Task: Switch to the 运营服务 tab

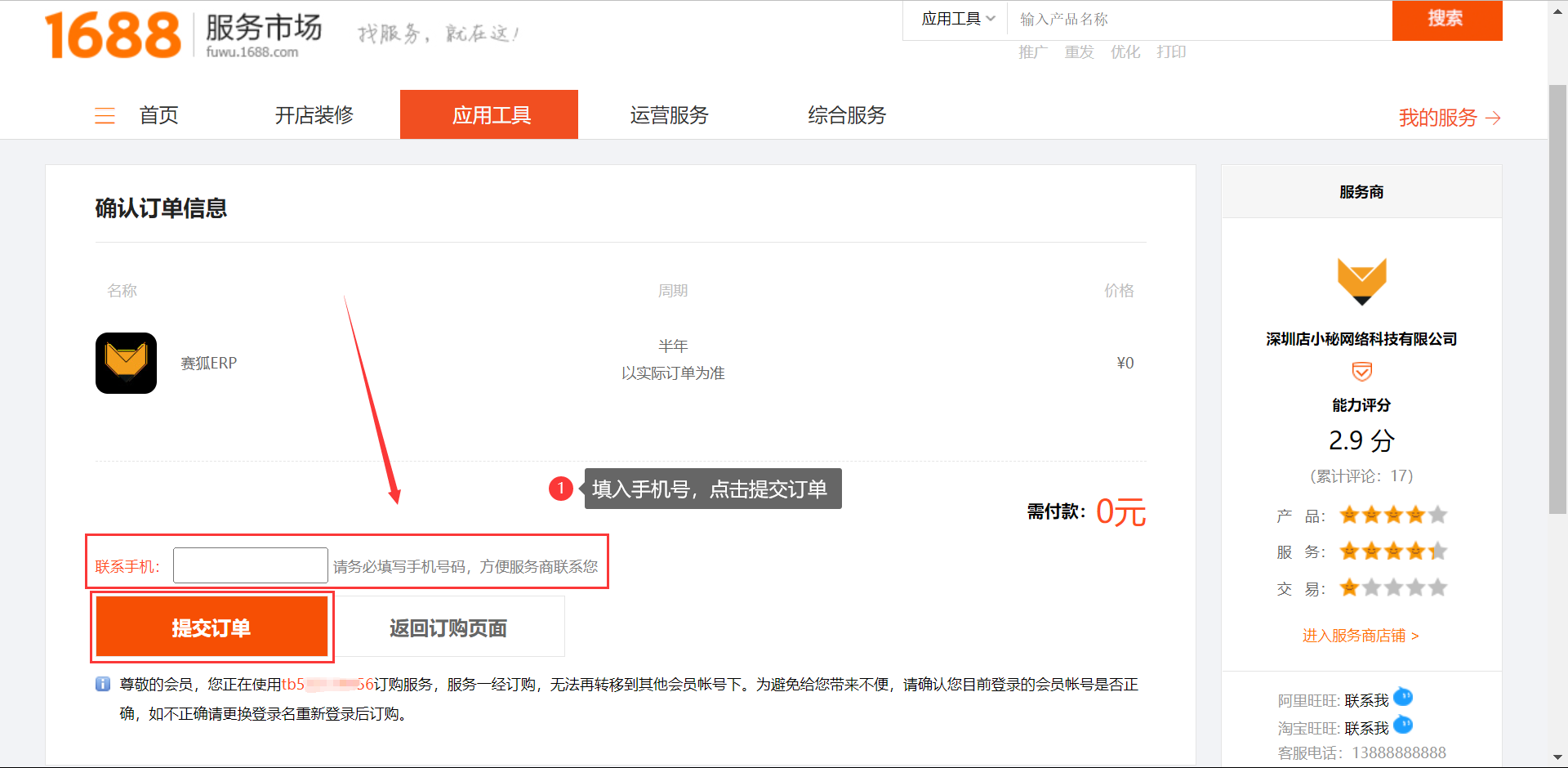Action: coord(670,115)
